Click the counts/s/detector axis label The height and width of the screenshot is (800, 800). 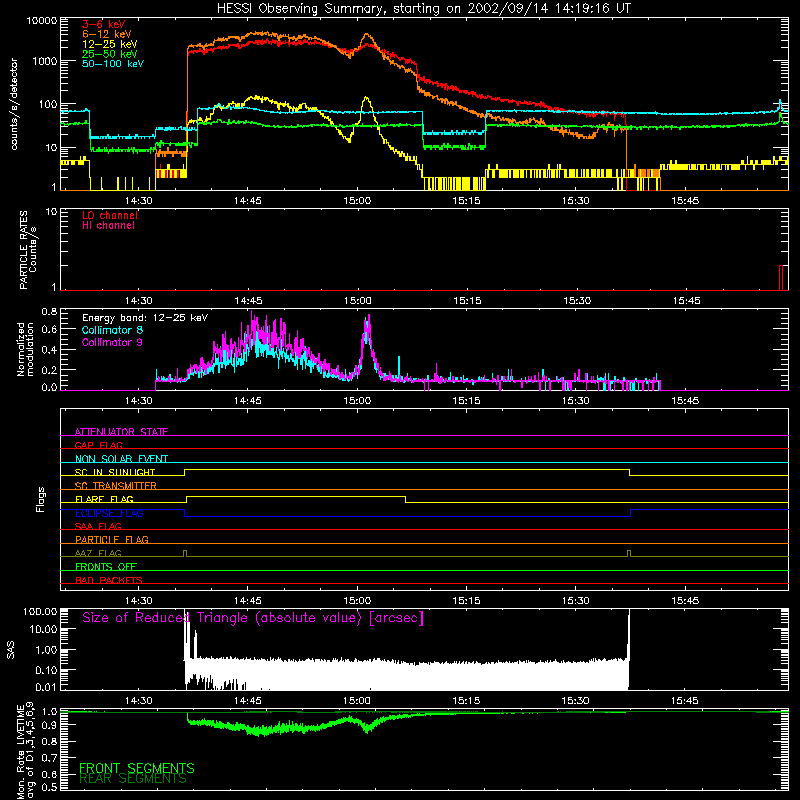point(14,104)
